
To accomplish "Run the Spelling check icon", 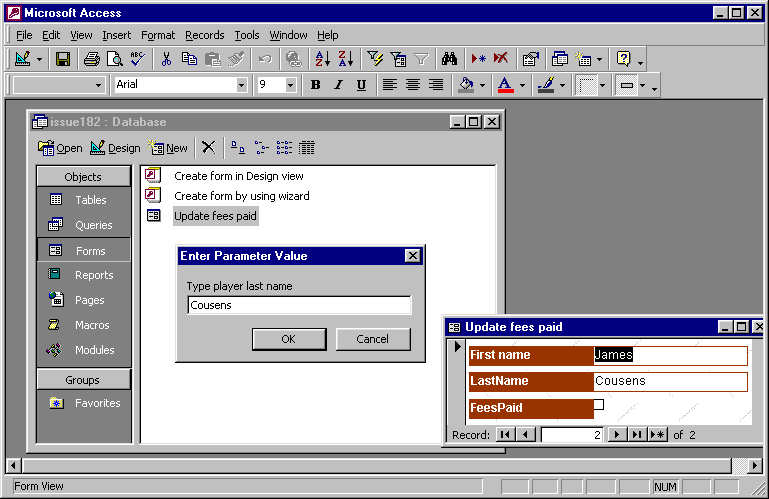I will (138, 59).
